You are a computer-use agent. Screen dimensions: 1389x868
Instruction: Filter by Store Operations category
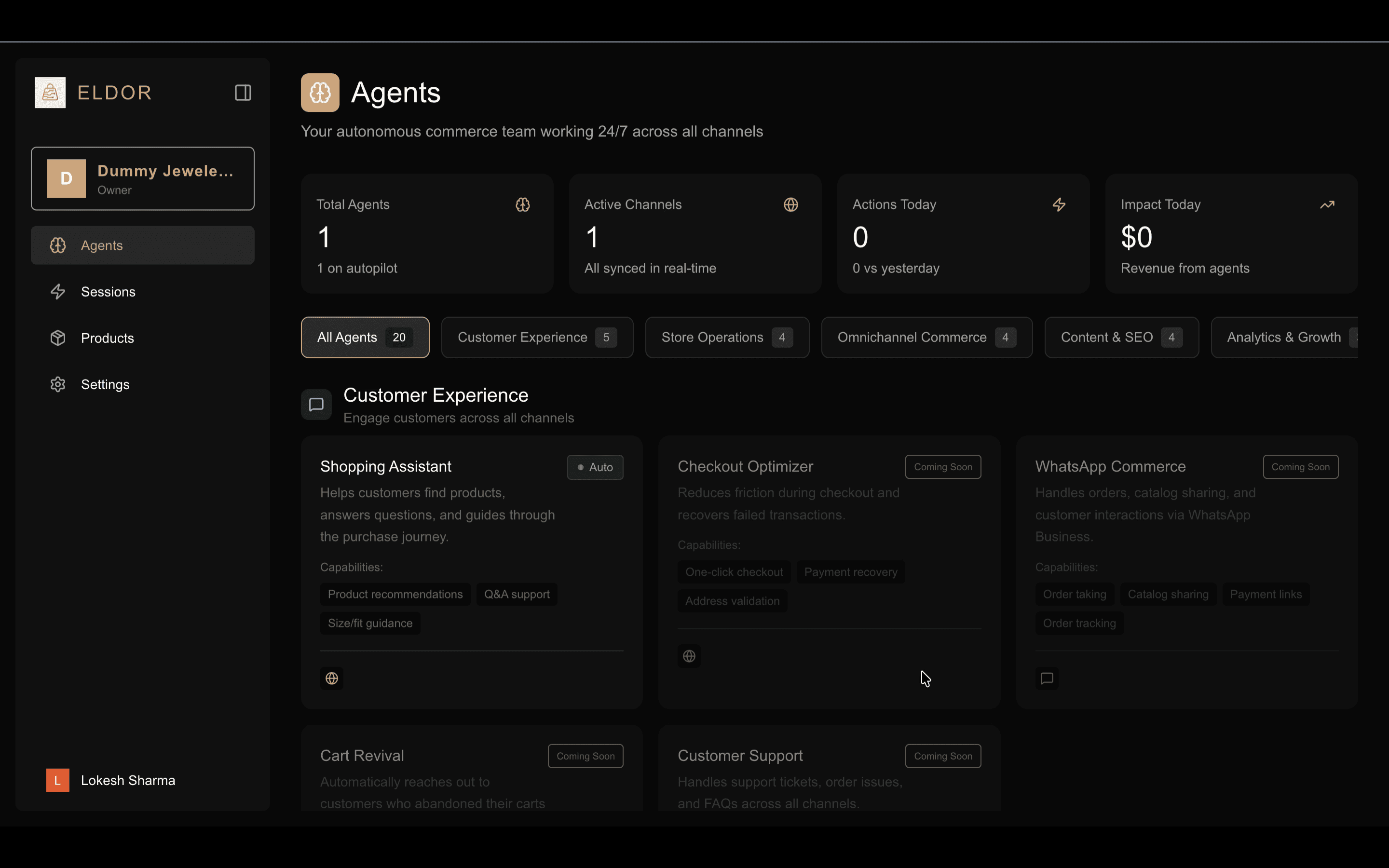tap(727, 338)
